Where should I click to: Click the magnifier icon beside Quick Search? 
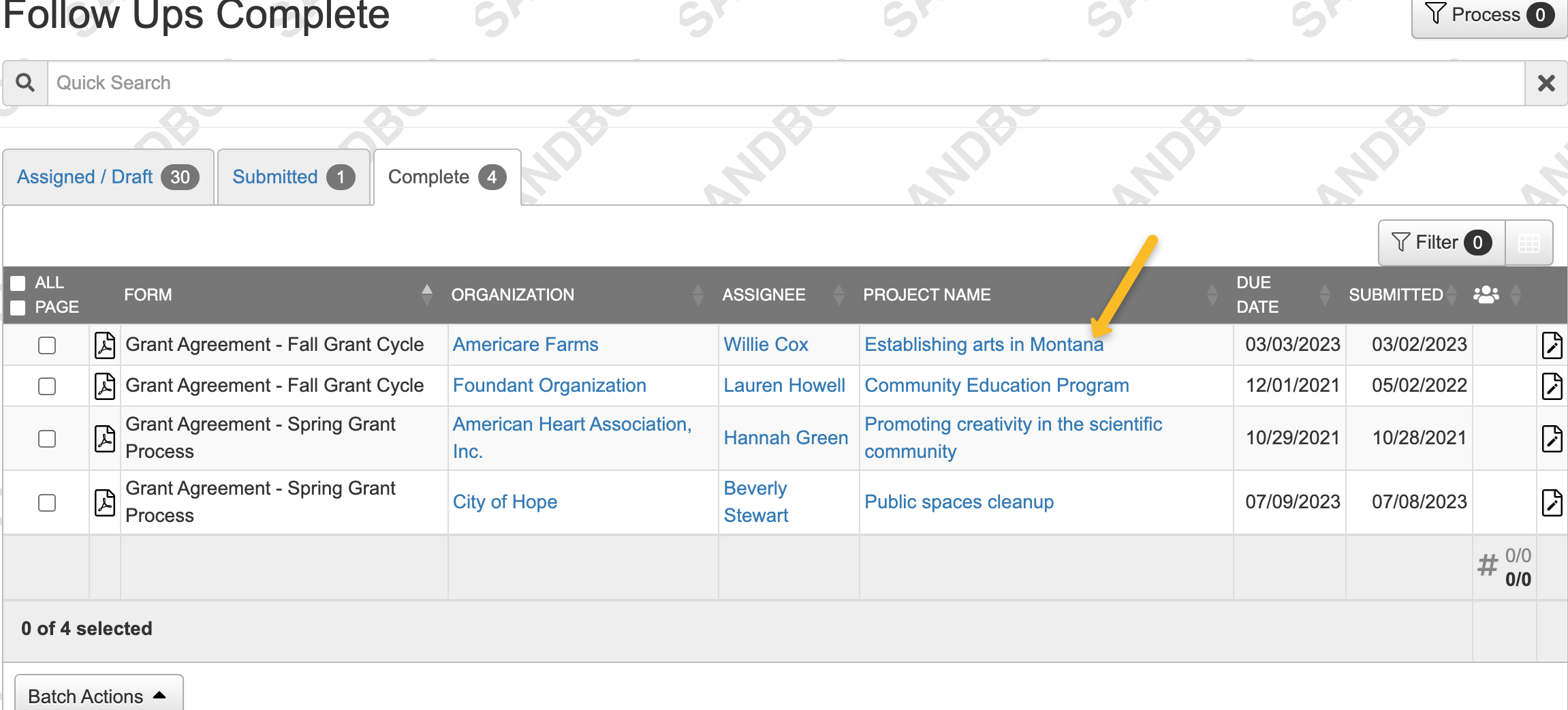[x=25, y=83]
